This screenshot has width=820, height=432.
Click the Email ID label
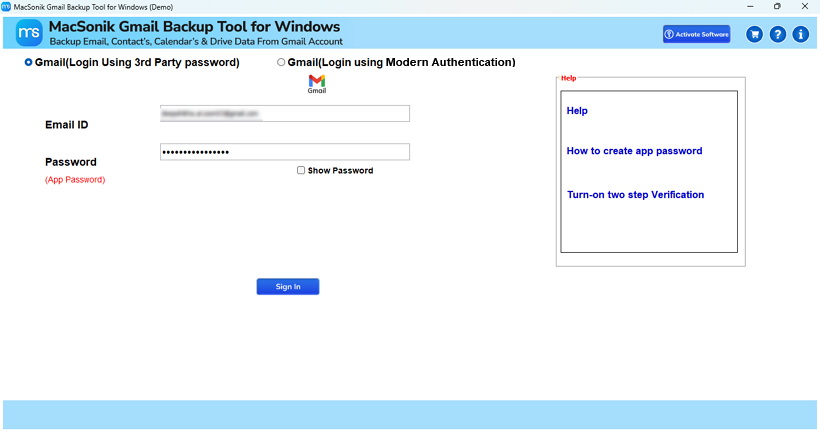[x=66, y=125]
